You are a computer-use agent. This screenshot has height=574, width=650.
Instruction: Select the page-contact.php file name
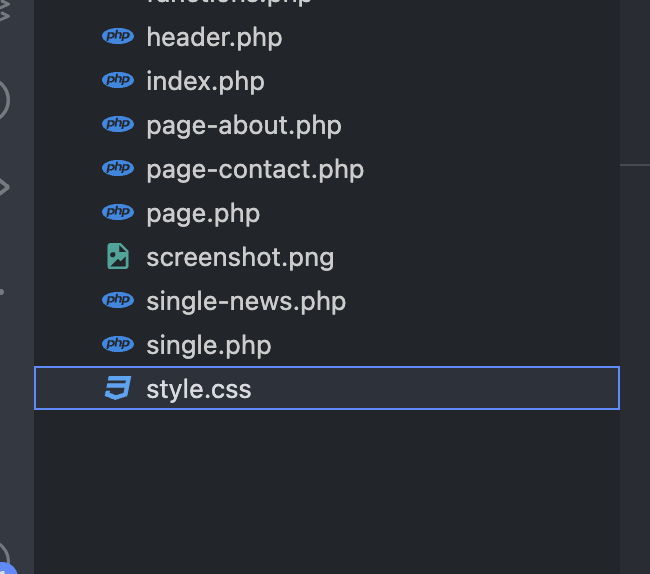[255, 169]
